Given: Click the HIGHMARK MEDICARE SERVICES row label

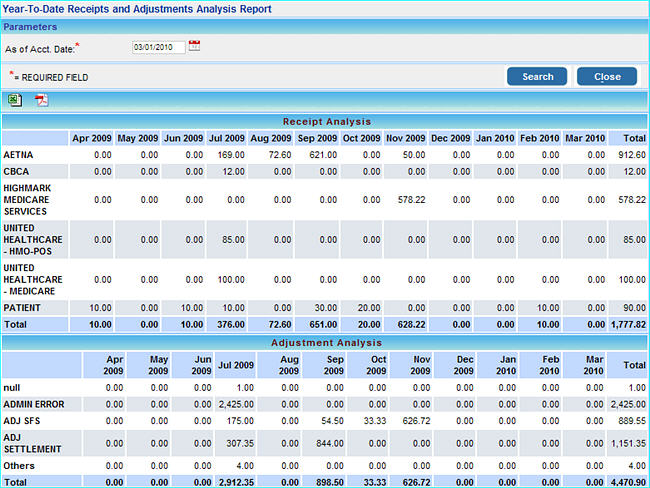Looking at the screenshot, I should [x=28, y=199].
